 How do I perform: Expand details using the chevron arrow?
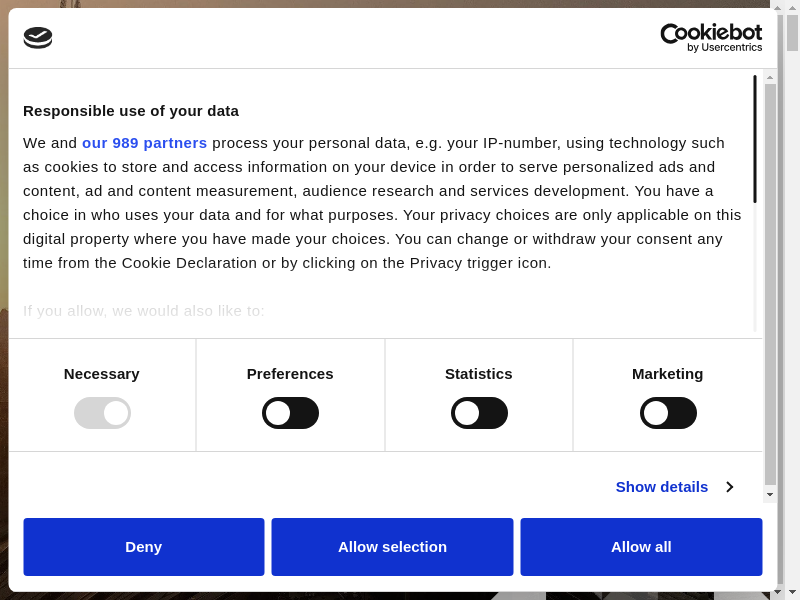pyautogui.click(x=729, y=487)
